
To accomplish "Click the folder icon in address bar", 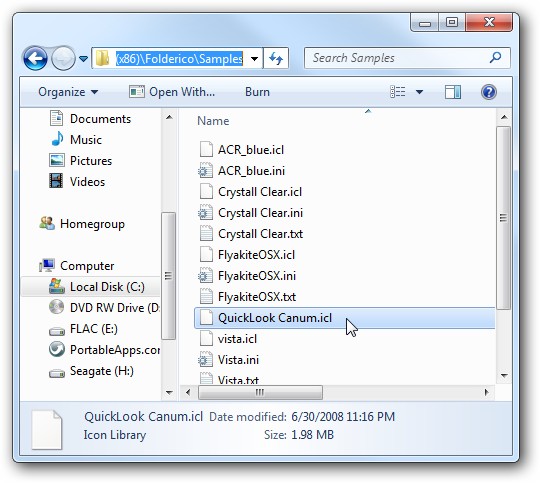I will 102,58.
